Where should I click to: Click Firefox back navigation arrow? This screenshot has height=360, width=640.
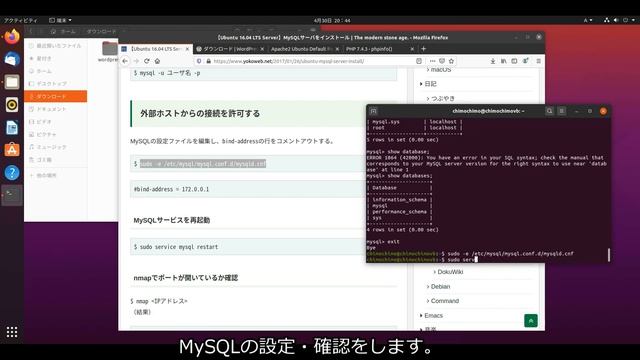point(125,61)
